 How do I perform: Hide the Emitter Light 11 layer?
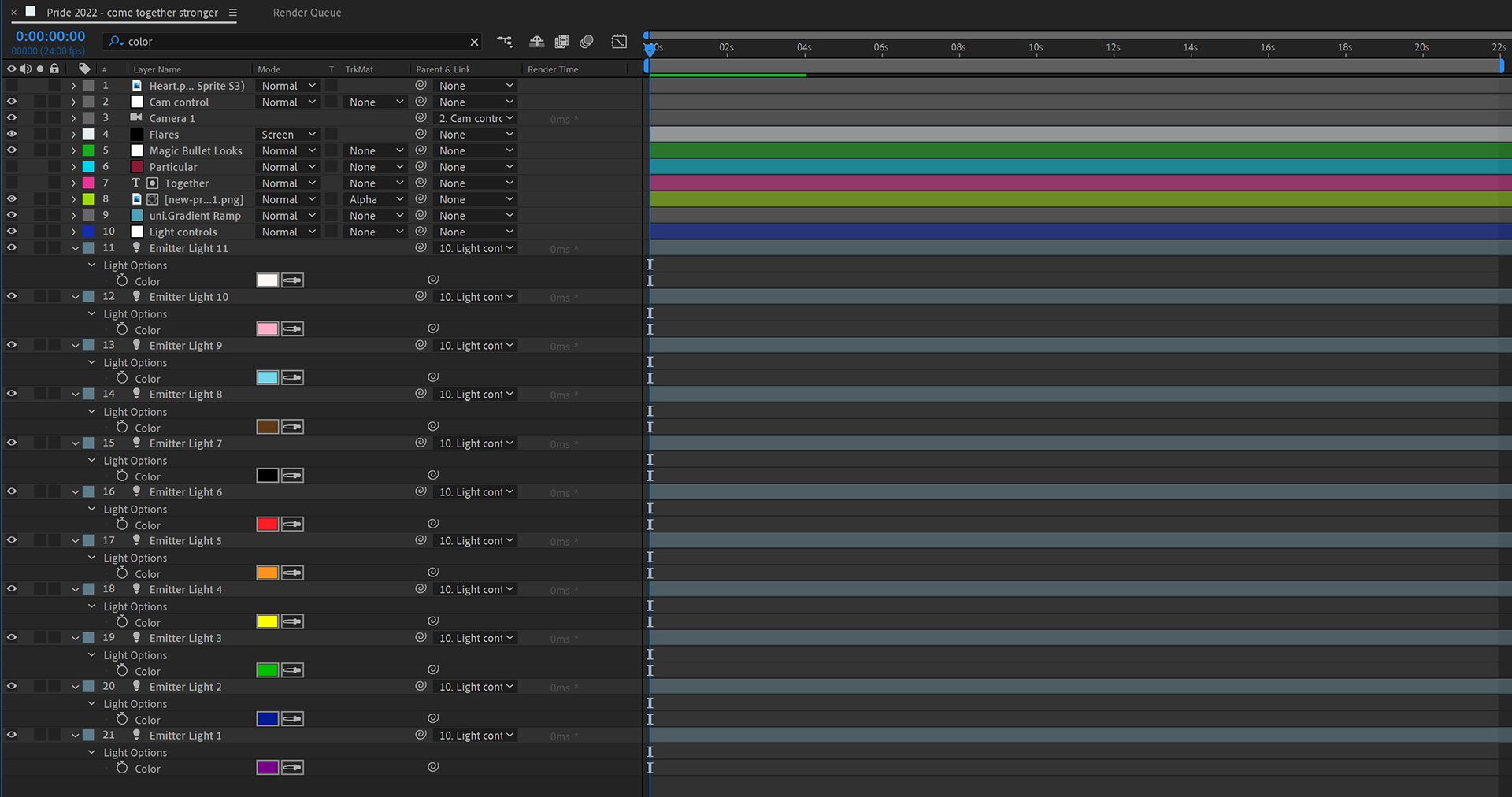pos(12,247)
